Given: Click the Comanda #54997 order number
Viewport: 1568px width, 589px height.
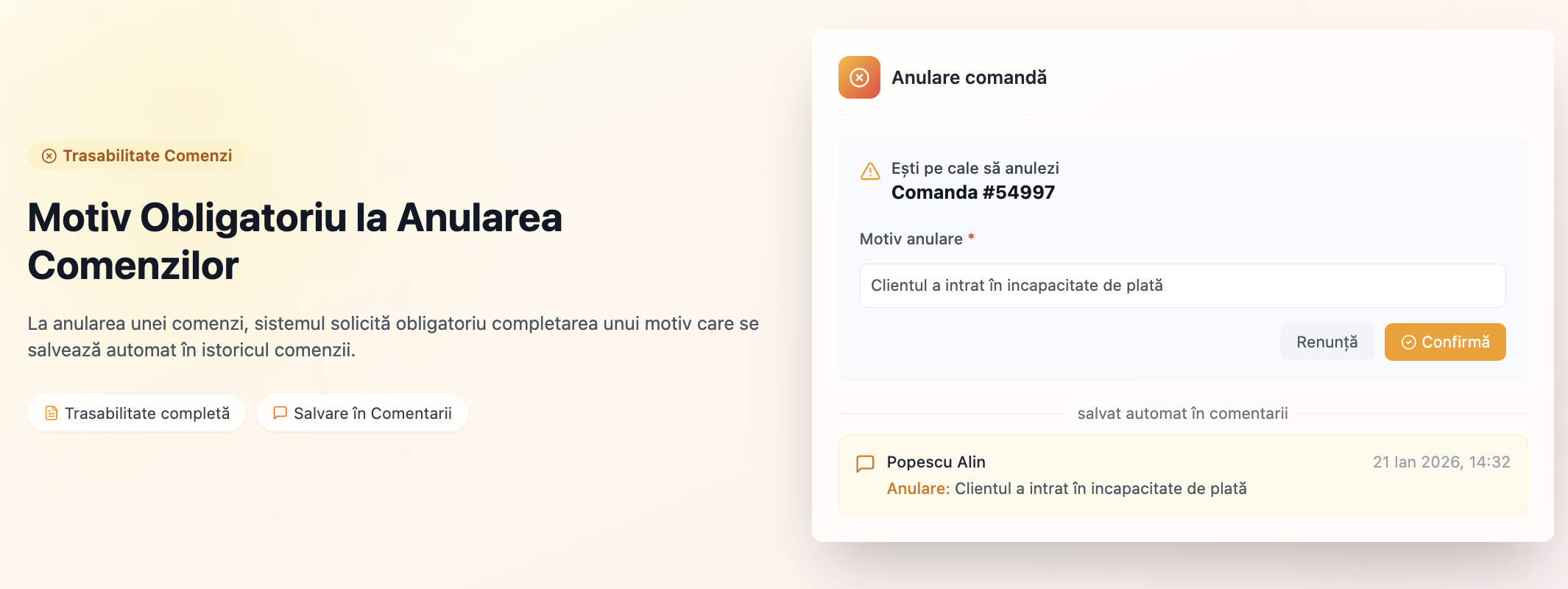Looking at the screenshot, I should tap(972, 193).
